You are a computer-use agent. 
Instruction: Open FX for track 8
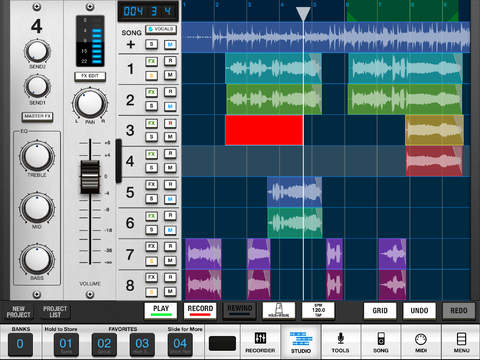pos(151,277)
